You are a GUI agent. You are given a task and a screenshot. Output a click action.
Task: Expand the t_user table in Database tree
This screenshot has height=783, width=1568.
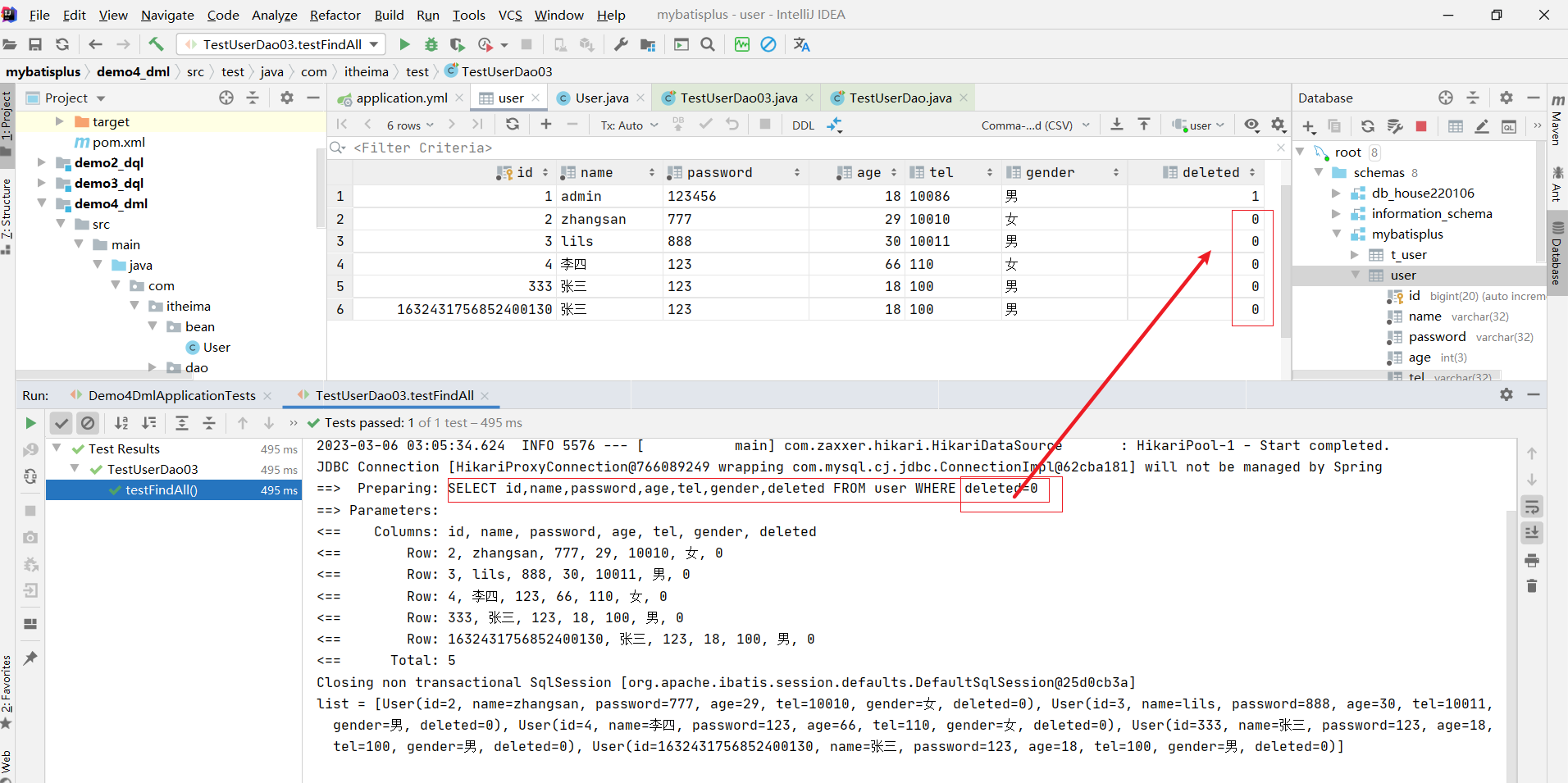[1355, 255]
